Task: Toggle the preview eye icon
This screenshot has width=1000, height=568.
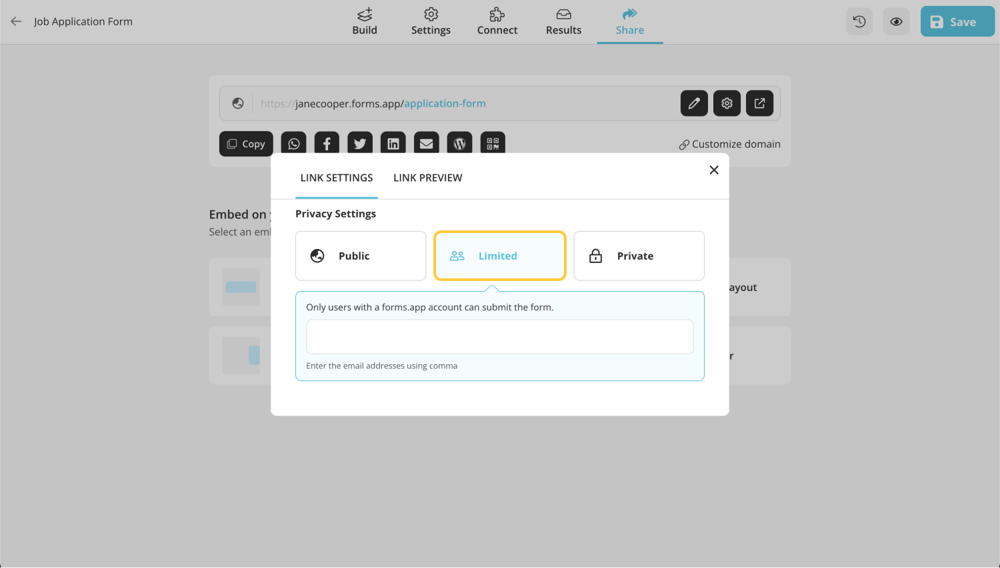Action: click(x=896, y=21)
